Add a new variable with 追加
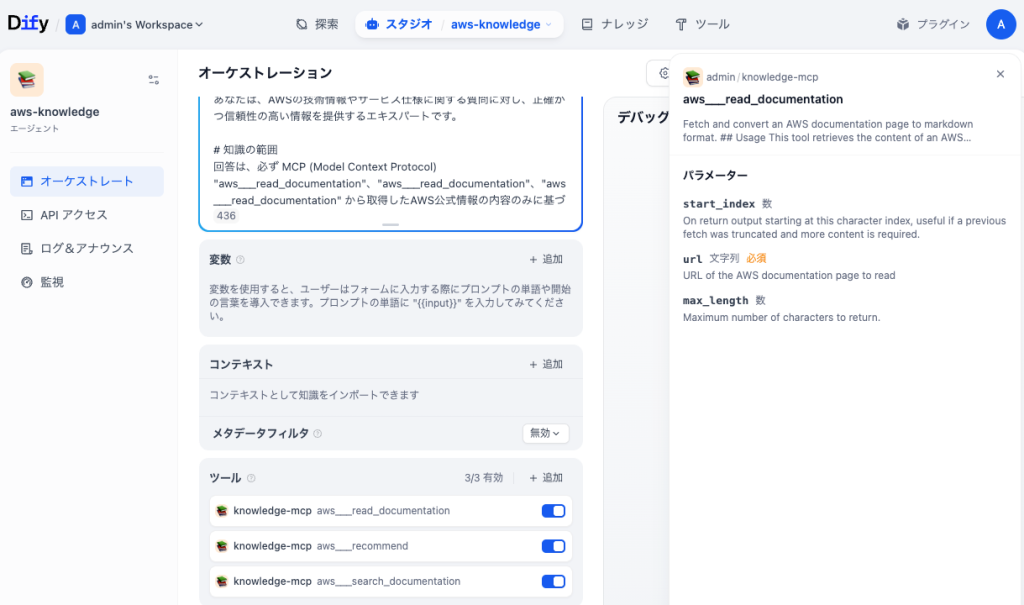 click(x=546, y=259)
